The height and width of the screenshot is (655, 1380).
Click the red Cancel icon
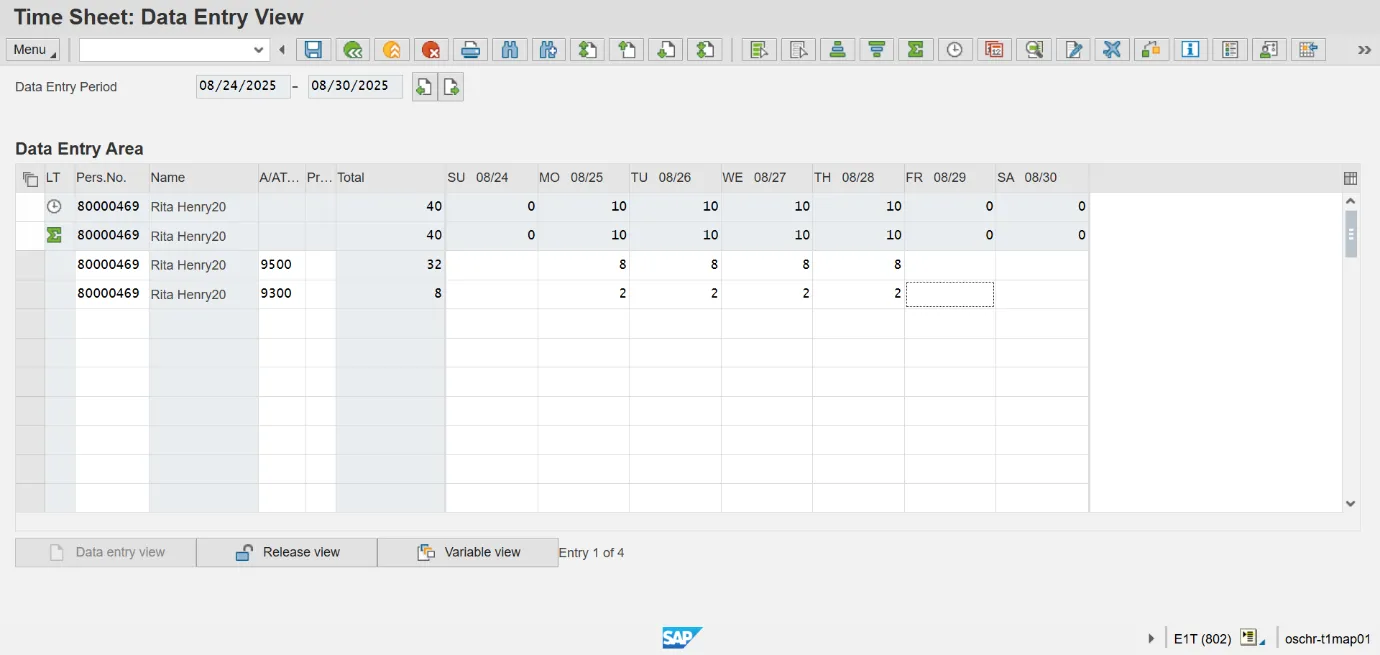pyautogui.click(x=431, y=49)
